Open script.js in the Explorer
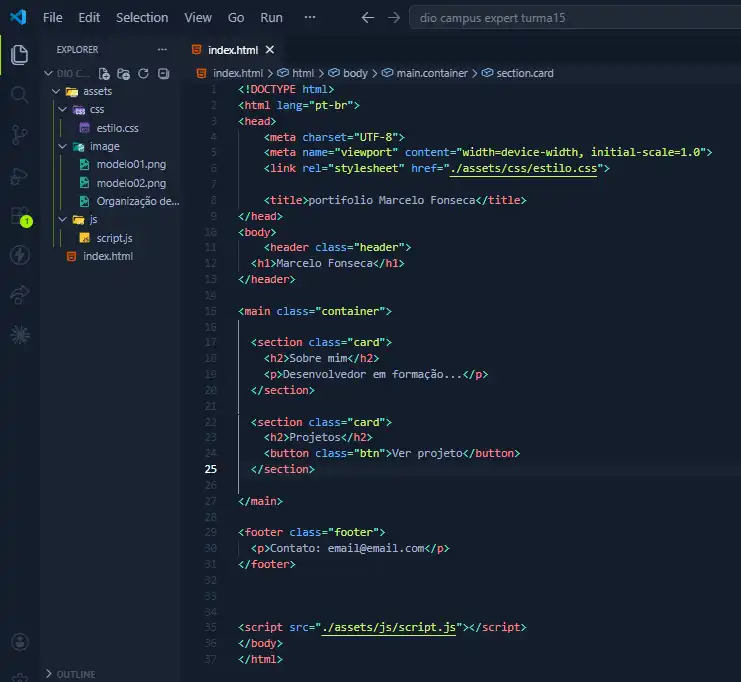Image resolution: width=741 pixels, height=682 pixels. point(114,237)
